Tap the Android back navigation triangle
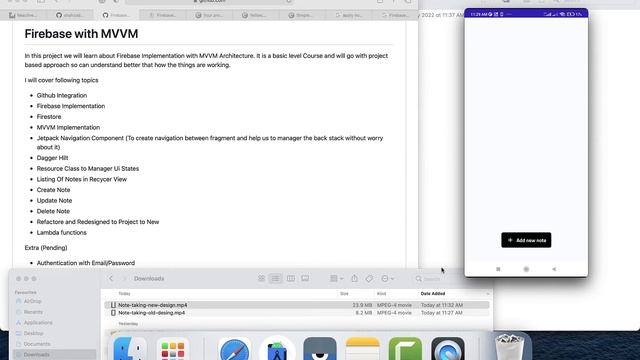The width and height of the screenshot is (640, 360). pos(554,269)
